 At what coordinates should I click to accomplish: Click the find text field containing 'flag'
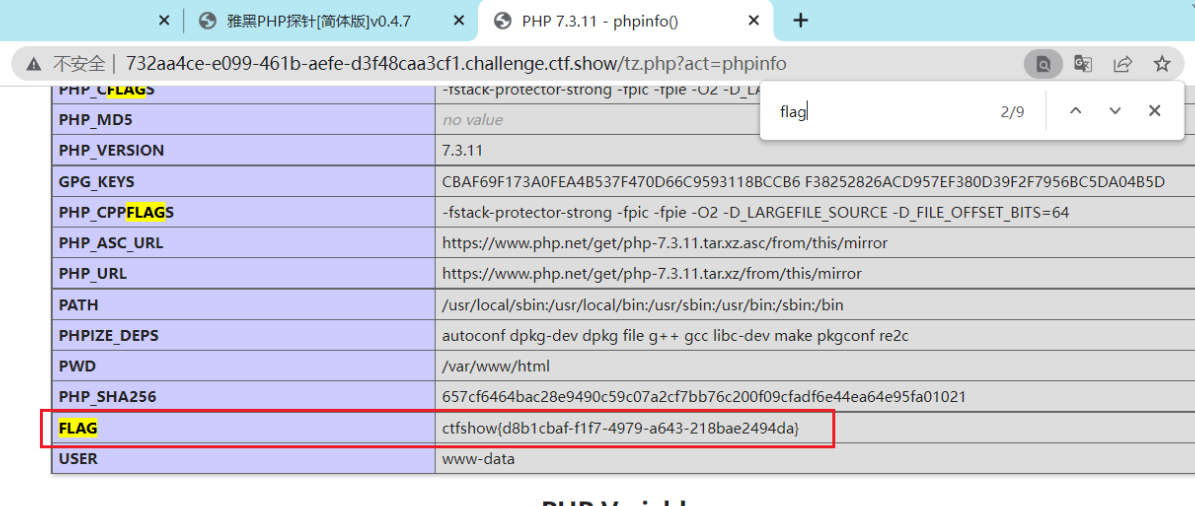[x=880, y=112]
